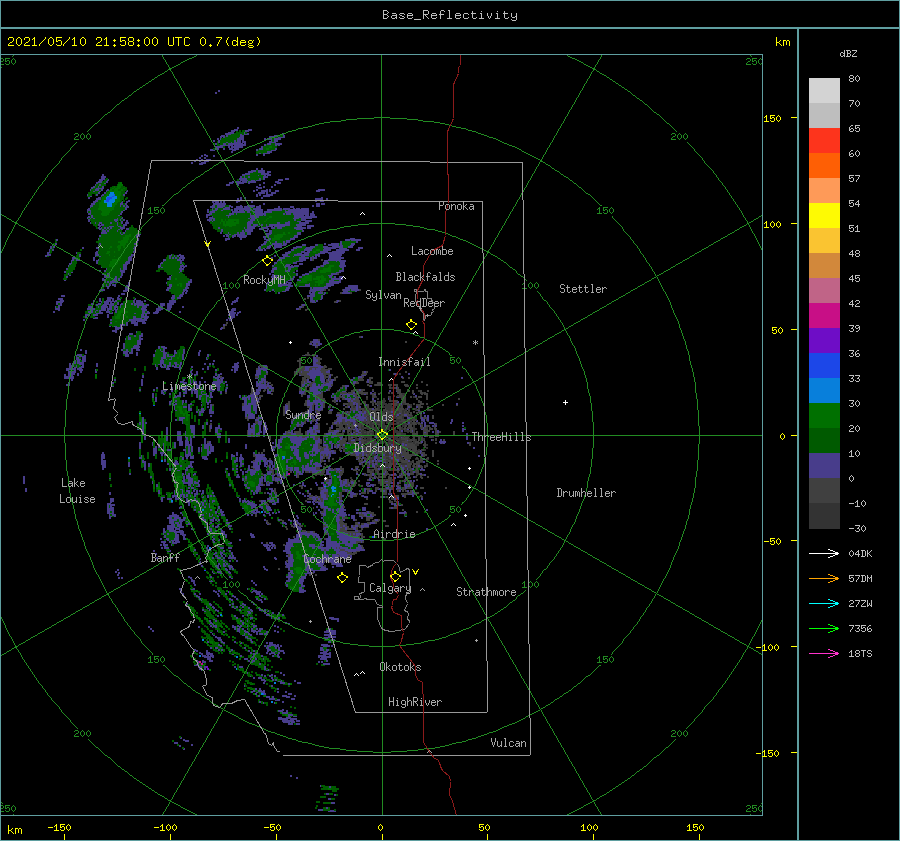Click the Okotoks label
This screenshot has height=841, width=900.
tap(401, 666)
